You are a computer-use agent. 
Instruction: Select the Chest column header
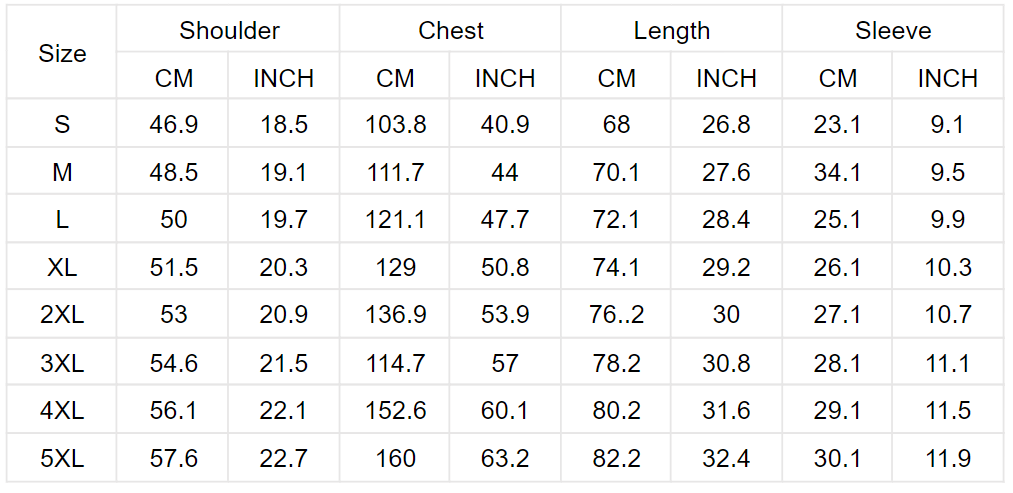[x=450, y=30]
